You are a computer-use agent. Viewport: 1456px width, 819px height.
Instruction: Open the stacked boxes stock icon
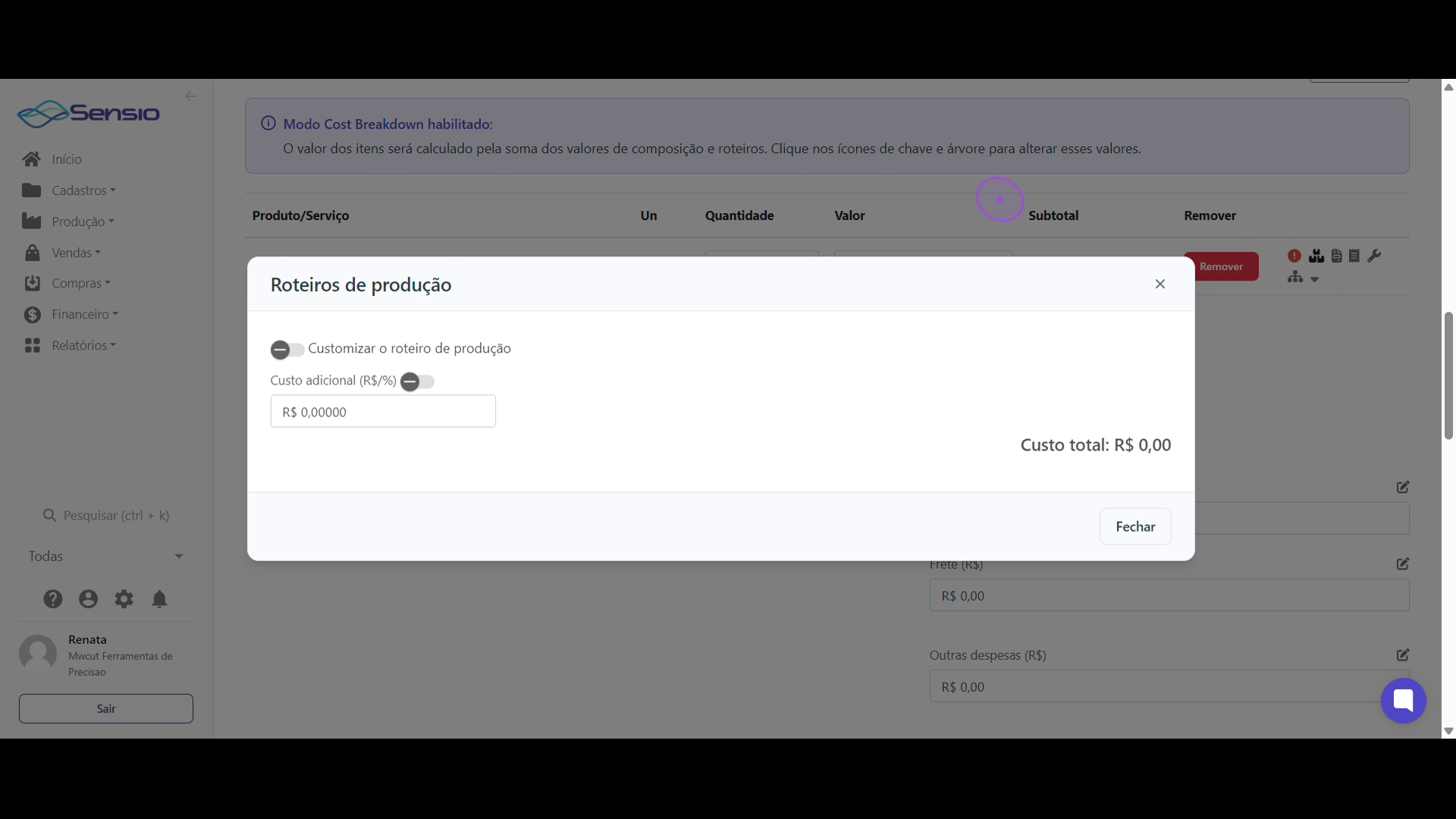point(1316,256)
